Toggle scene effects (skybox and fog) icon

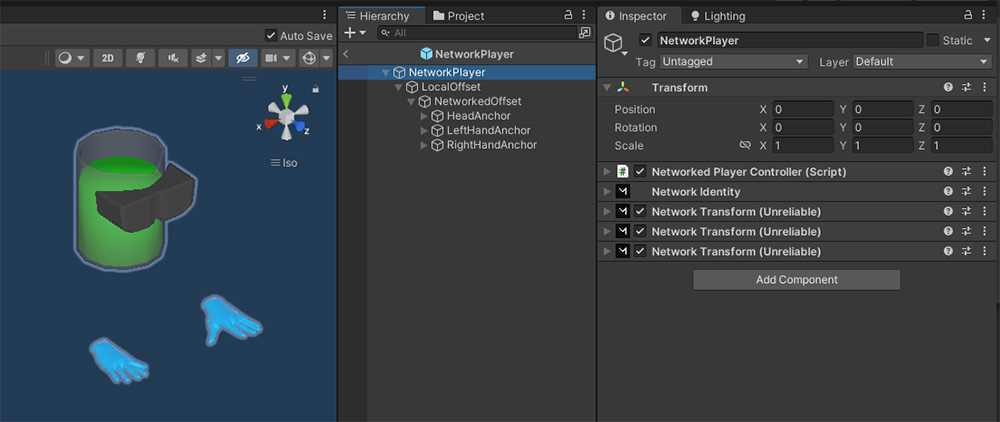click(x=202, y=58)
